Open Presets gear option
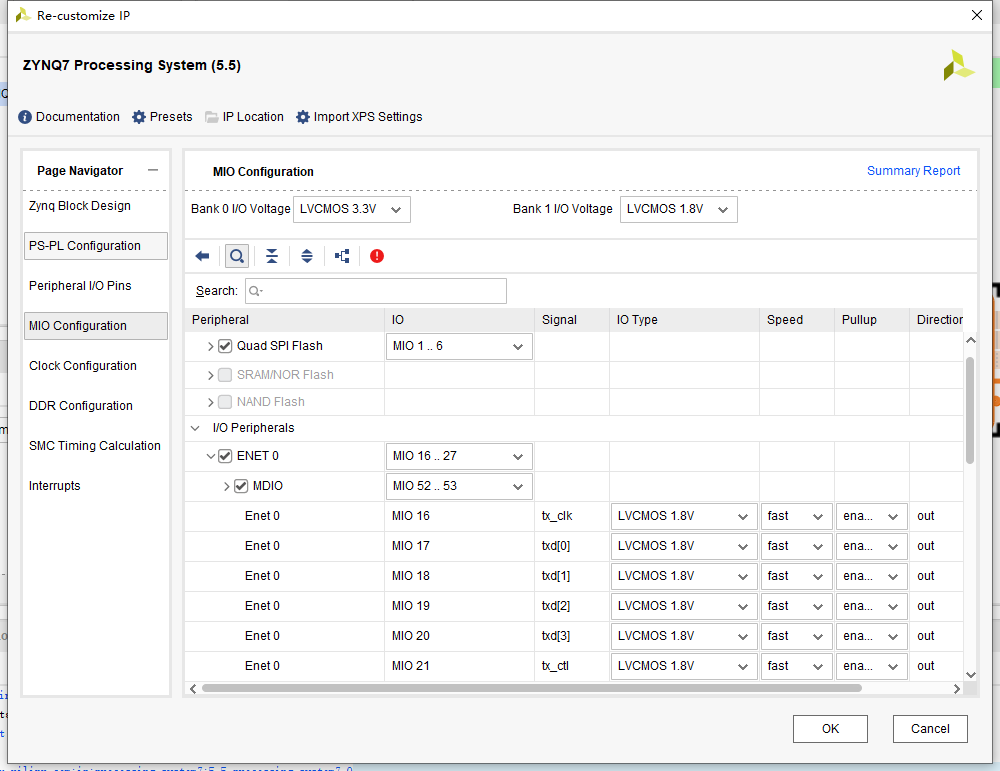Viewport: 1000px width, 771px height. point(162,117)
